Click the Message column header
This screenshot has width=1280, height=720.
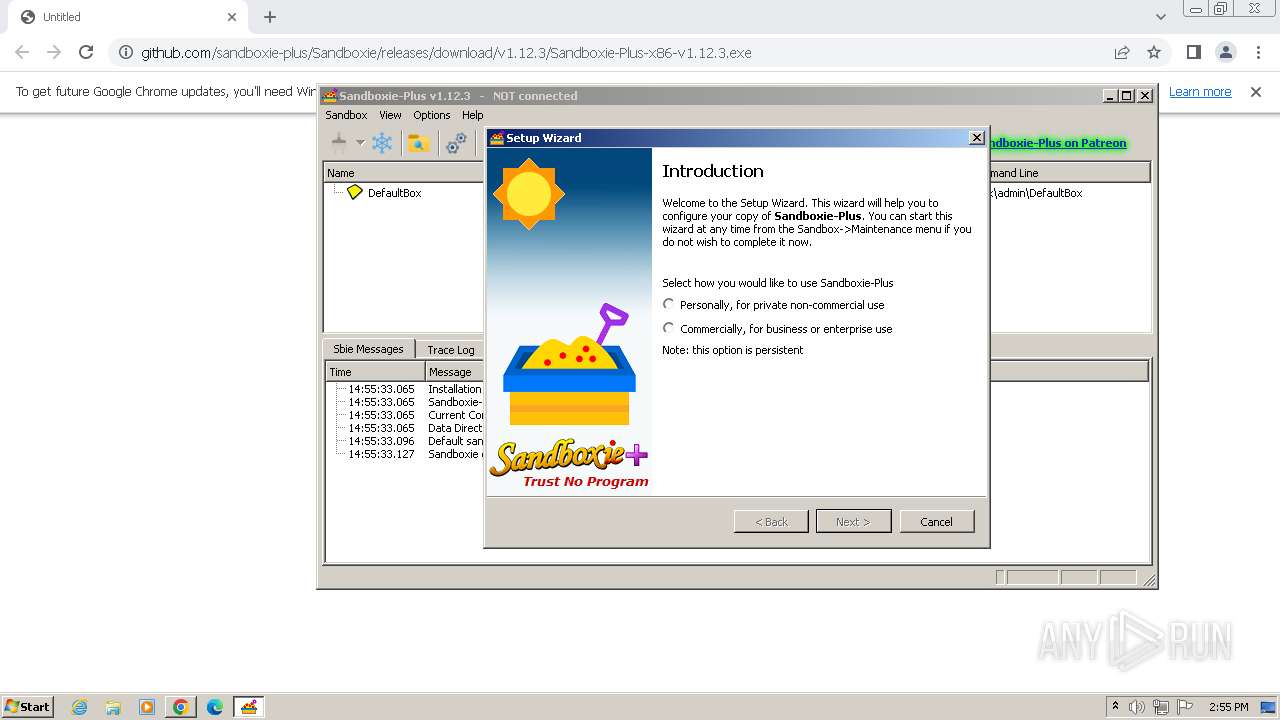coord(455,372)
